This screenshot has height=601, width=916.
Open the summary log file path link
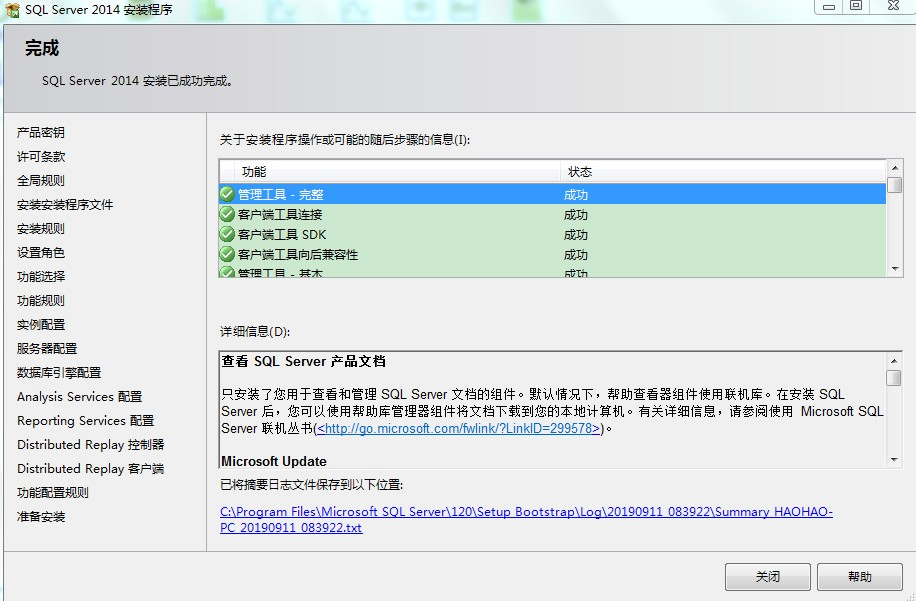[526, 519]
